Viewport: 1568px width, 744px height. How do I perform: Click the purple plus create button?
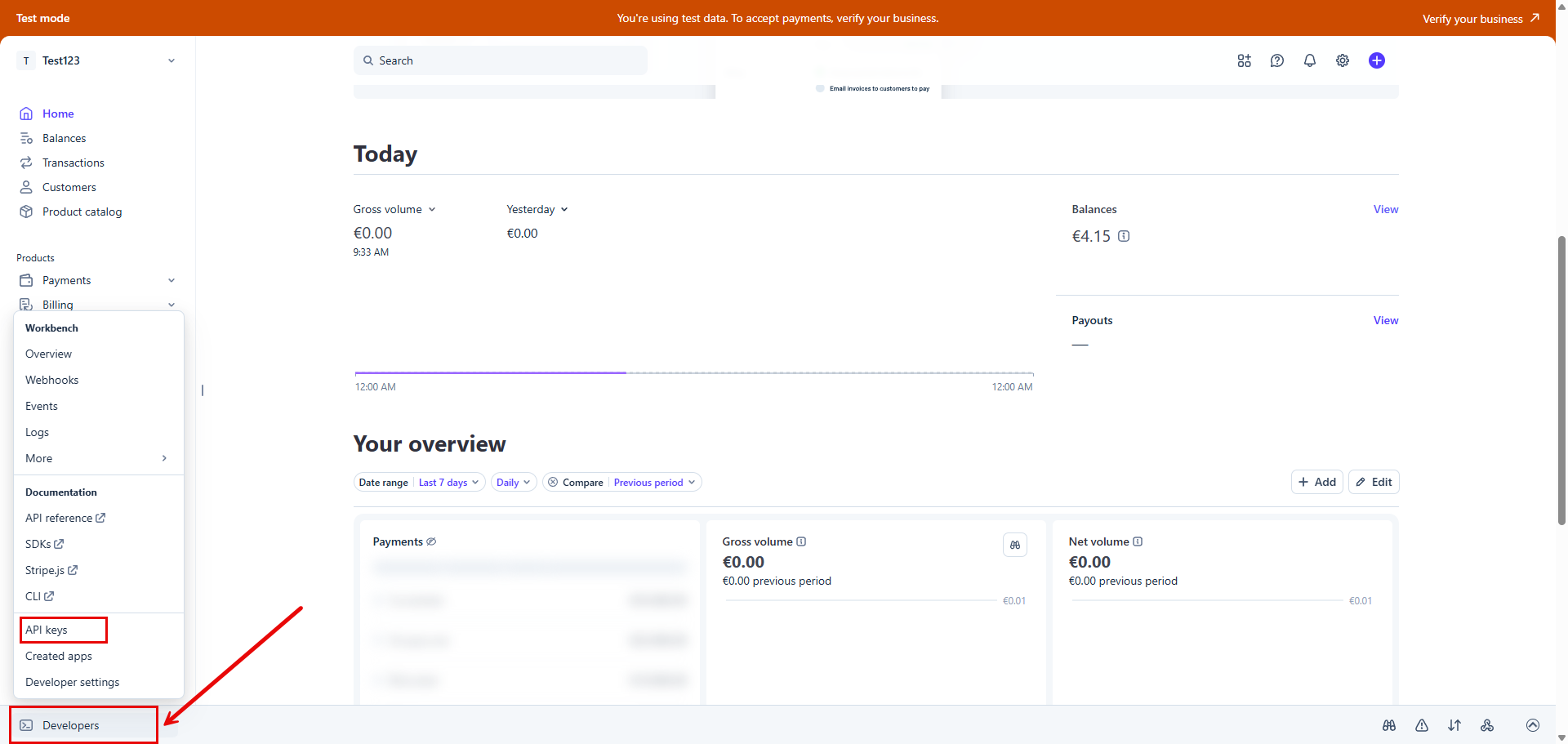pyautogui.click(x=1377, y=60)
